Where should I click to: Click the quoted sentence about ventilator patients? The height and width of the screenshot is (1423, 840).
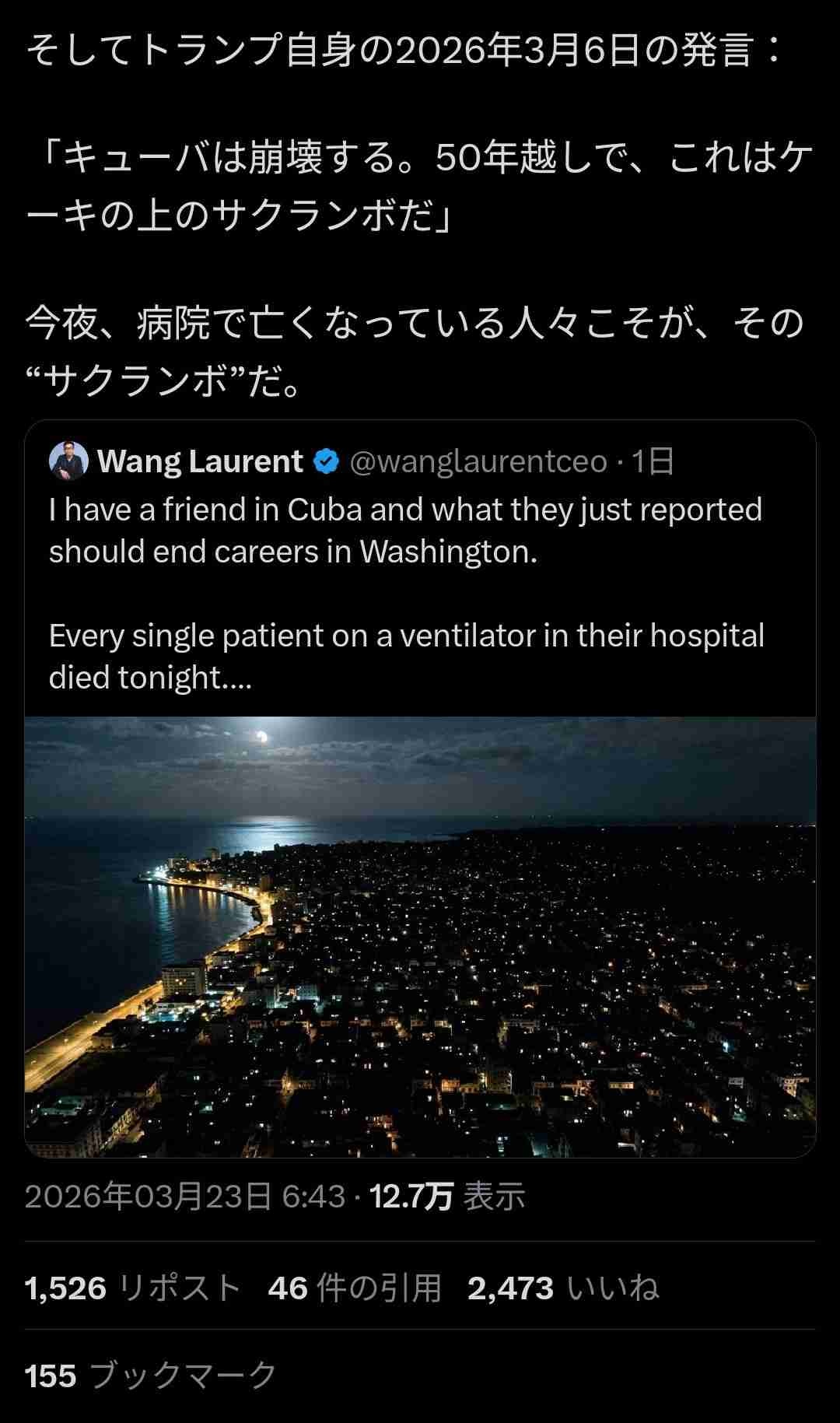point(406,657)
